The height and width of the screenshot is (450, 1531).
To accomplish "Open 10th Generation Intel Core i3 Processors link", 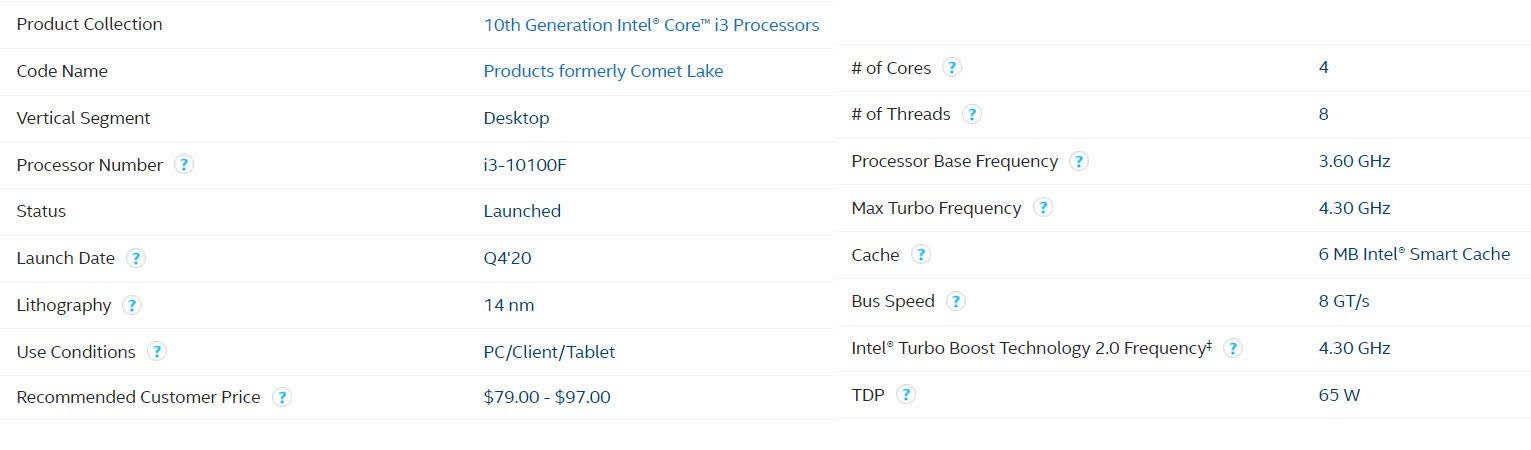I will tap(651, 25).
